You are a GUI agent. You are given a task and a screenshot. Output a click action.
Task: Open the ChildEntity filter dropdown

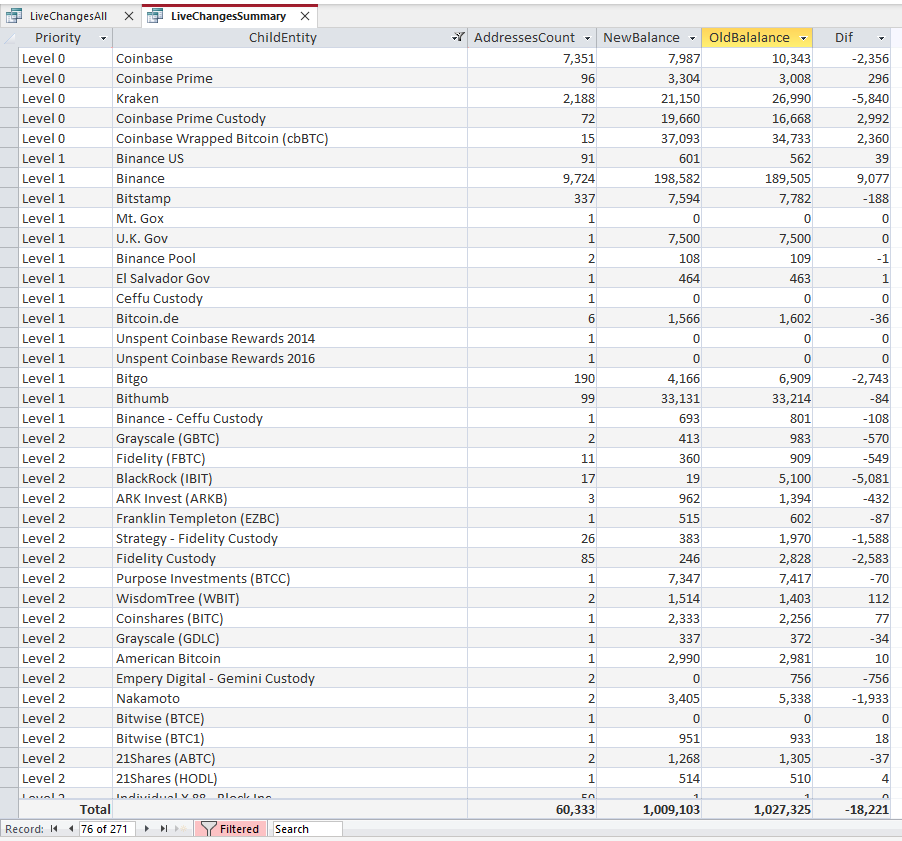pyautogui.click(x=458, y=38)
